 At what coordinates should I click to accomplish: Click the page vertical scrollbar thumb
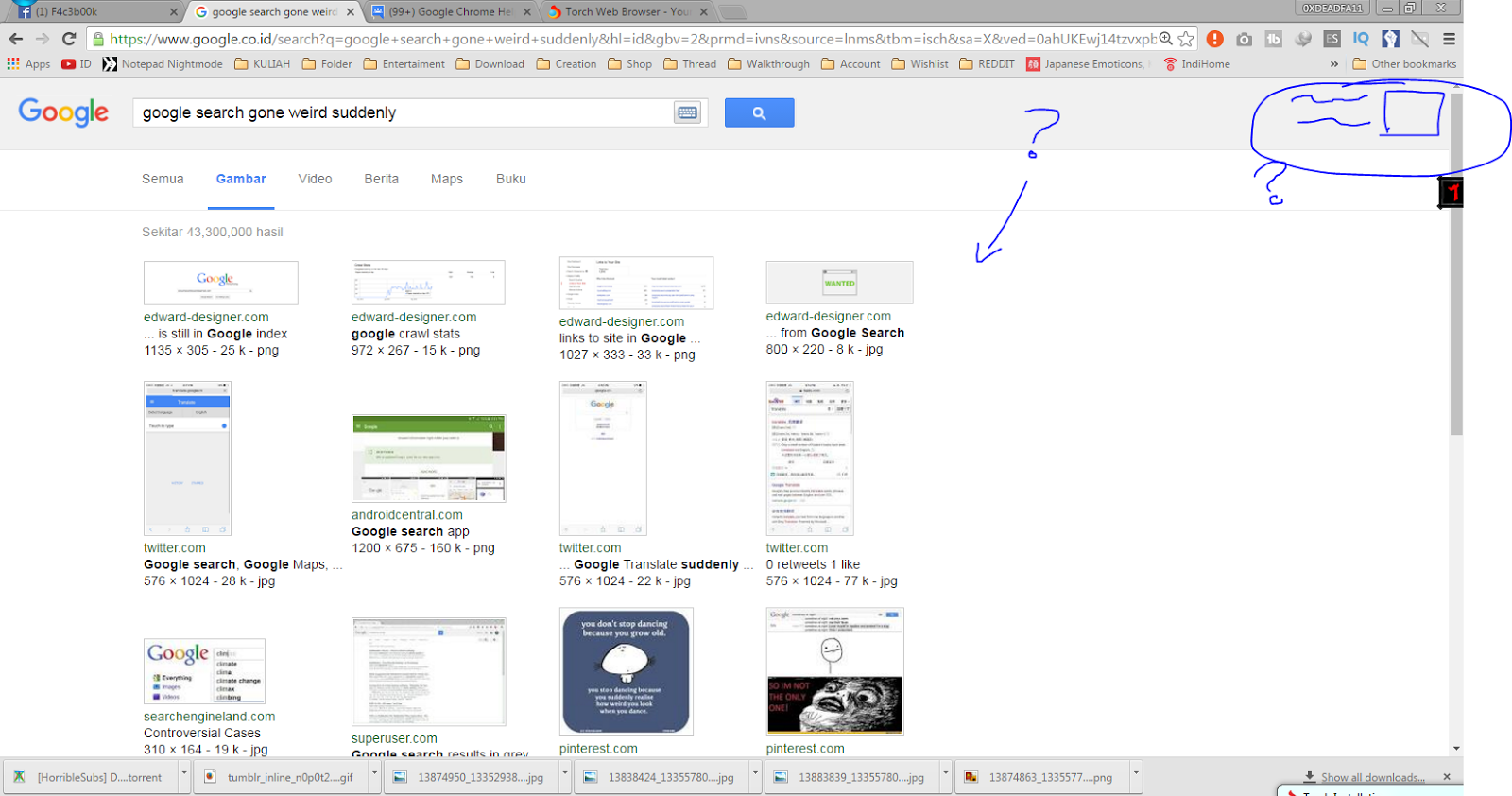pos(1456,263)
